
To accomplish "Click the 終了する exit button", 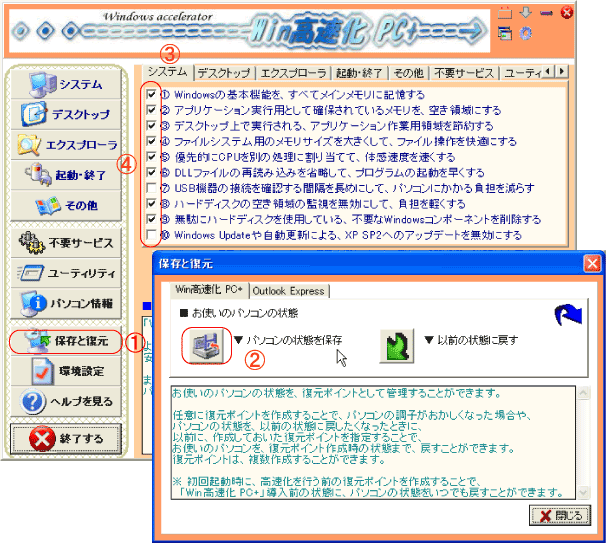I will point(66,439).
